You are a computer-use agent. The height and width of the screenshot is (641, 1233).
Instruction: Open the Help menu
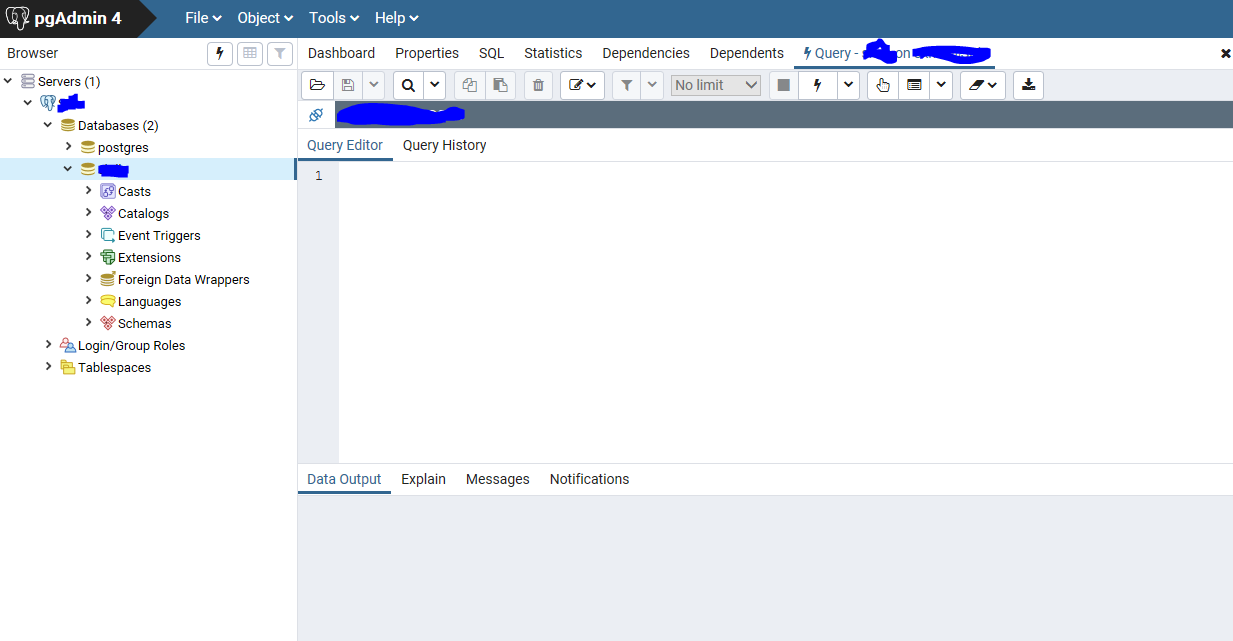[x=396, y=18]
